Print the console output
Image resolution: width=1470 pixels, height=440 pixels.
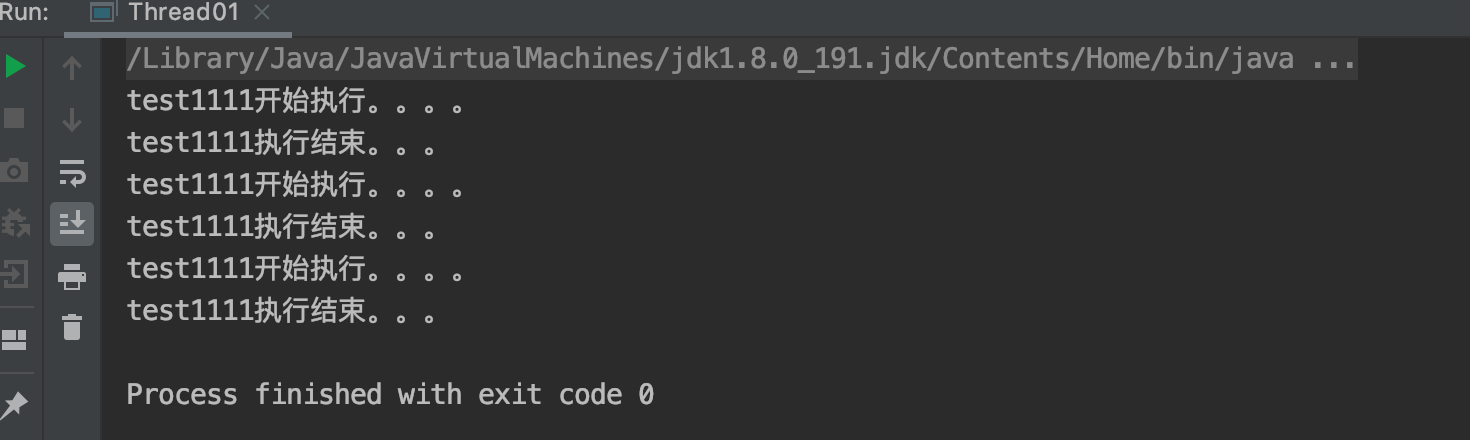(x=72, y=276)
